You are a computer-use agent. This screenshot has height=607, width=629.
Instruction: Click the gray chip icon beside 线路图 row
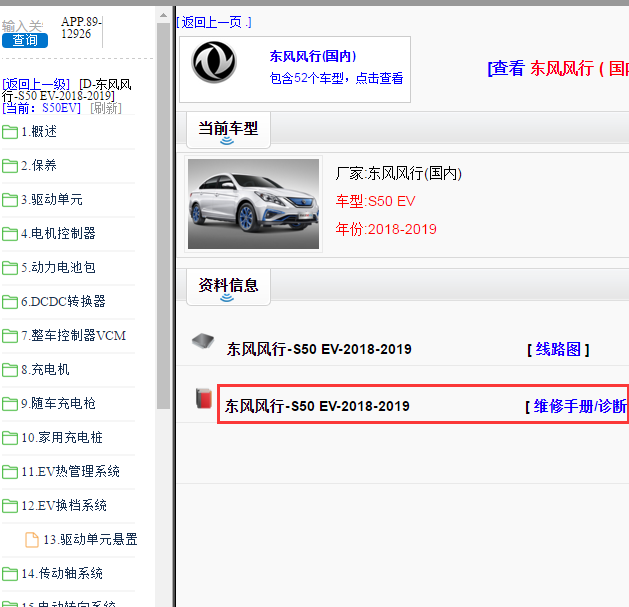203,341
